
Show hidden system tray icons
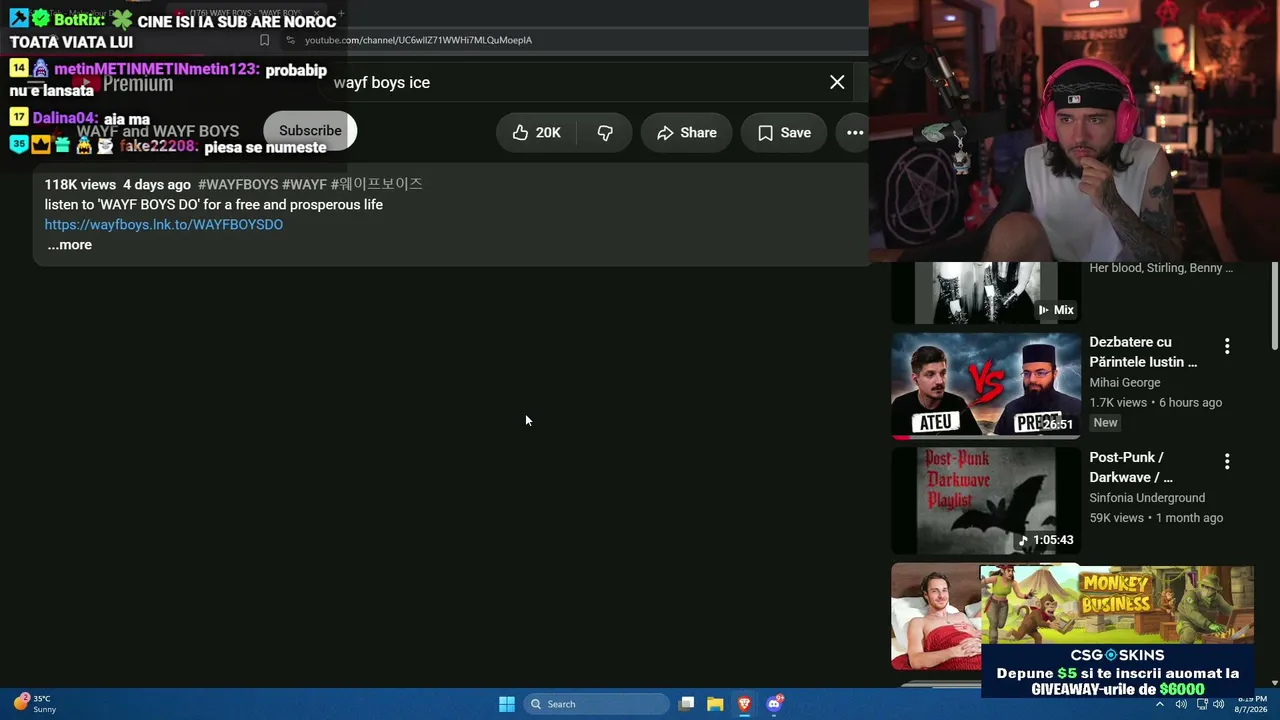point(1160,704)
